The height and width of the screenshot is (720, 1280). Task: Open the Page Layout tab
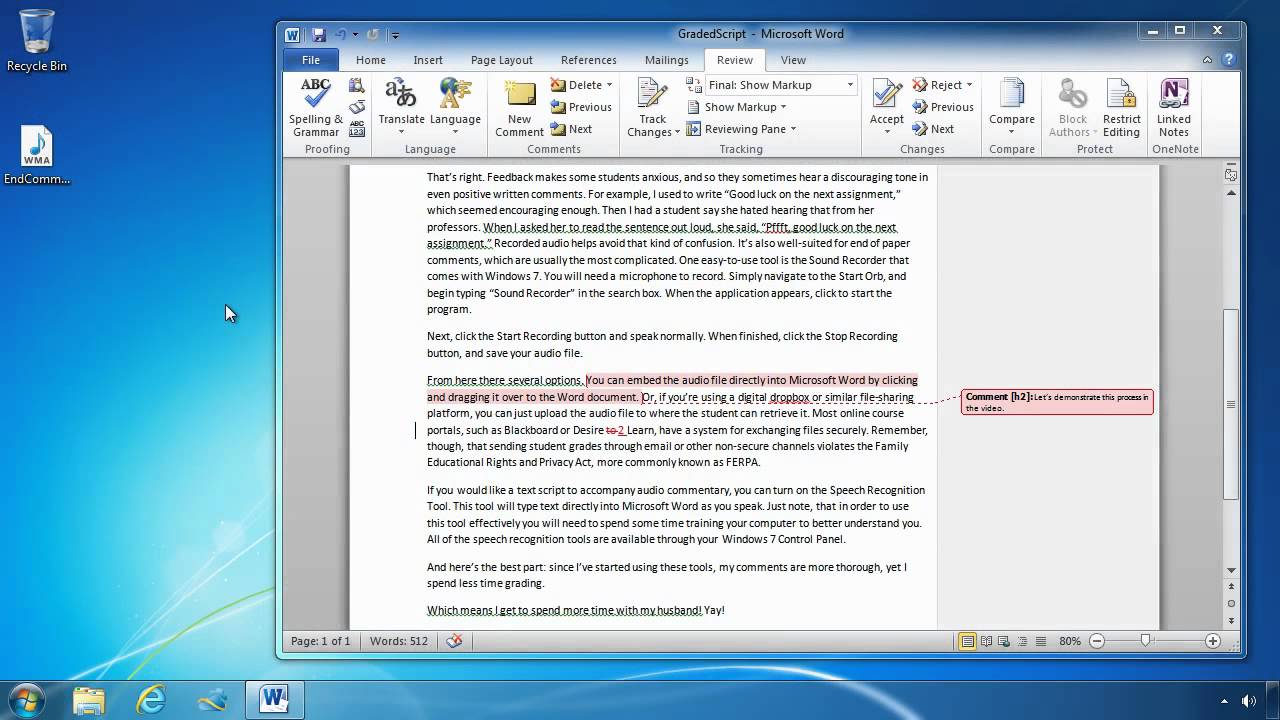502,60
